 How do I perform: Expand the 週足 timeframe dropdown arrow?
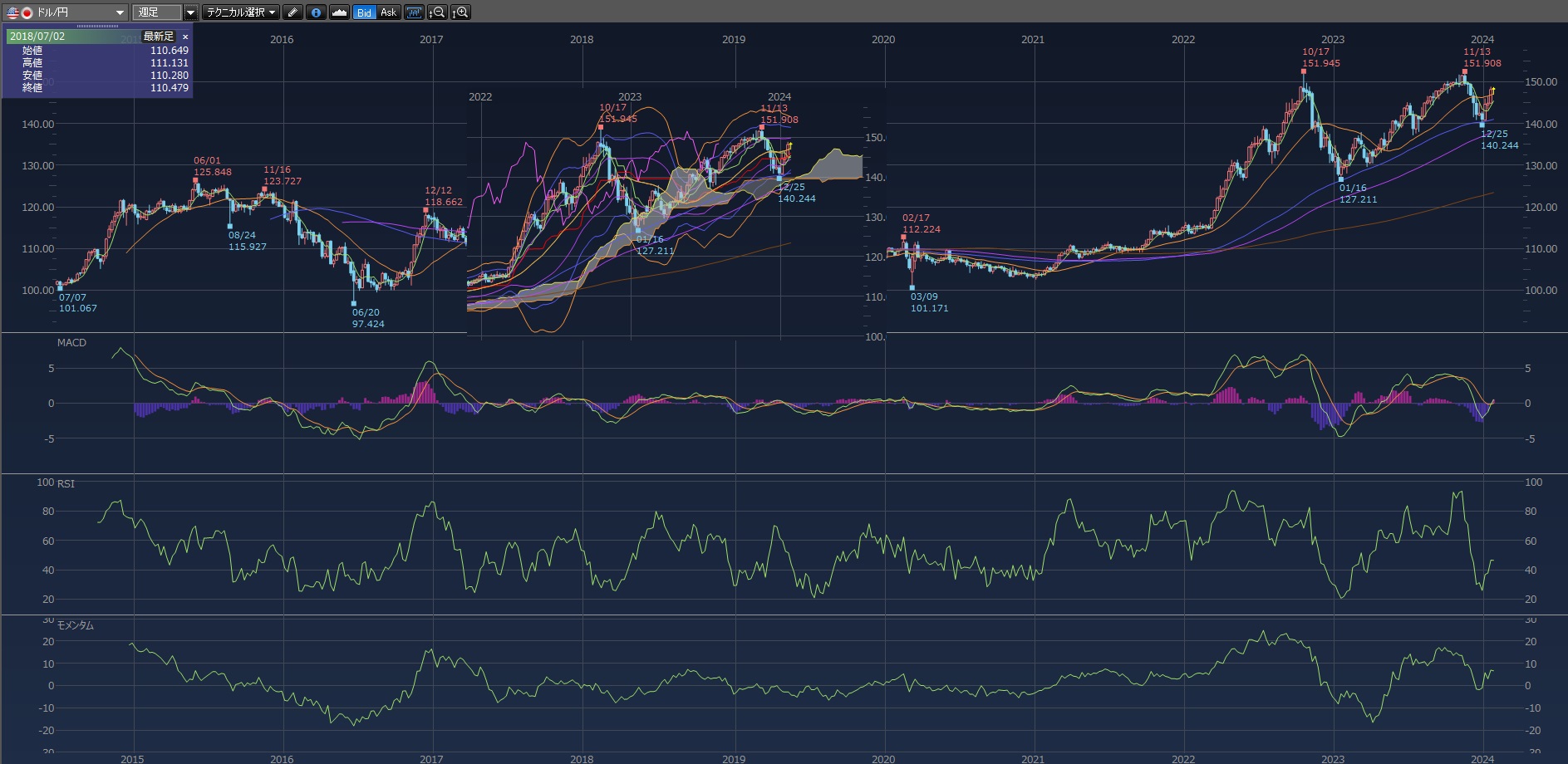coord(190,12)
